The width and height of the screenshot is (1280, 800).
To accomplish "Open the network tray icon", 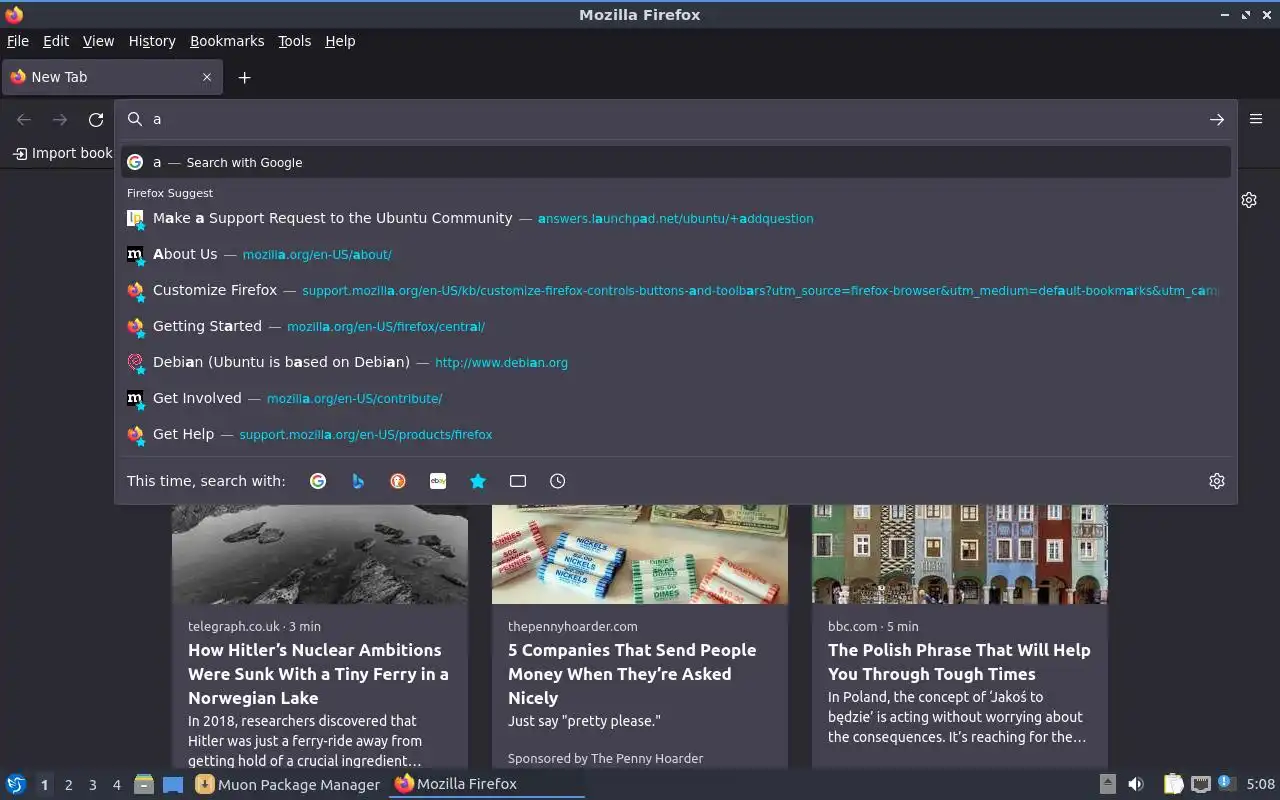I will (x=1201, y=784).
